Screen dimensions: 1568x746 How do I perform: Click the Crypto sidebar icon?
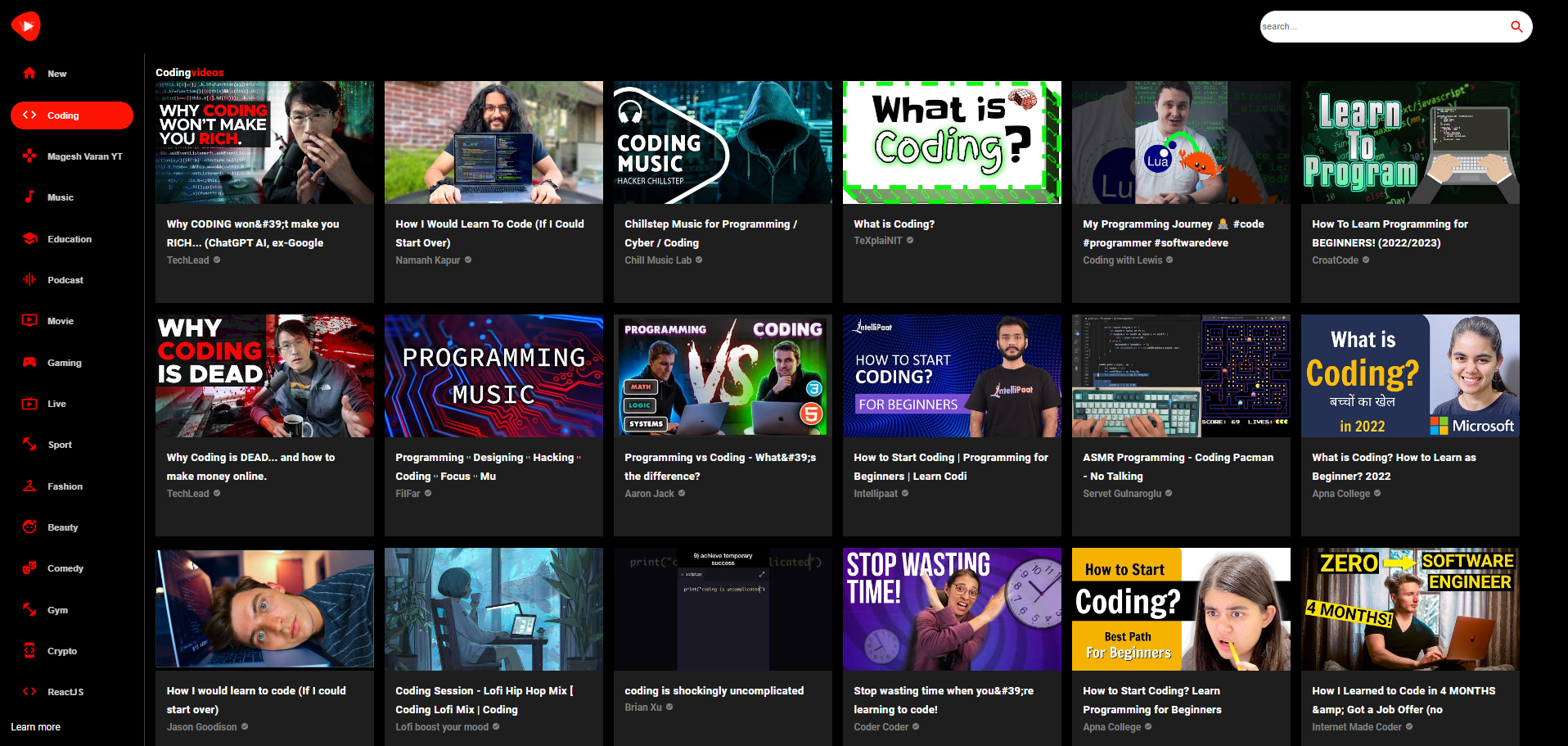[29, 651]
